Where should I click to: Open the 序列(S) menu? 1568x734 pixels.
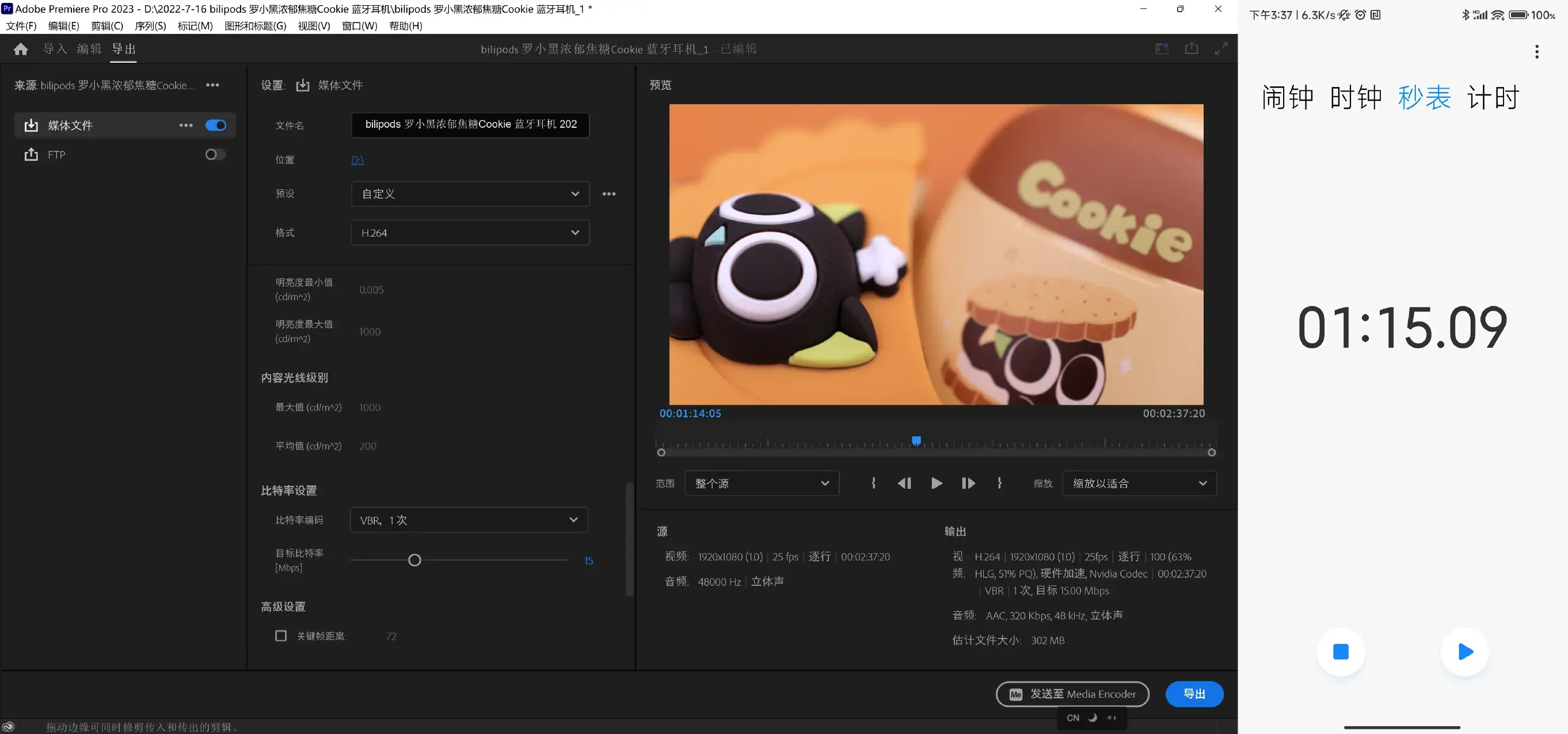click(150, 26)
